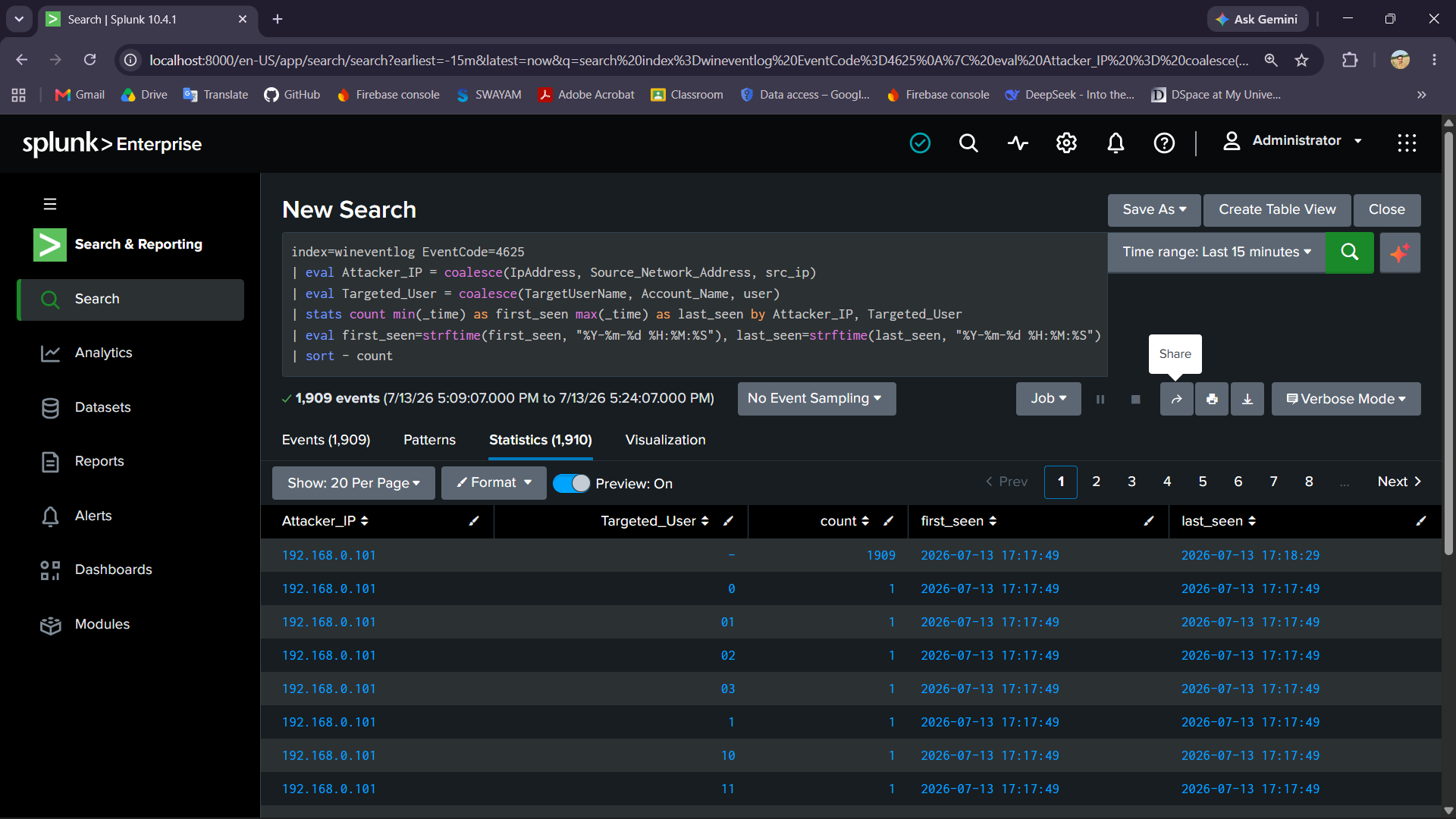Expand the browser tab search chevron
1456x819 pixels.
(19, 19)
